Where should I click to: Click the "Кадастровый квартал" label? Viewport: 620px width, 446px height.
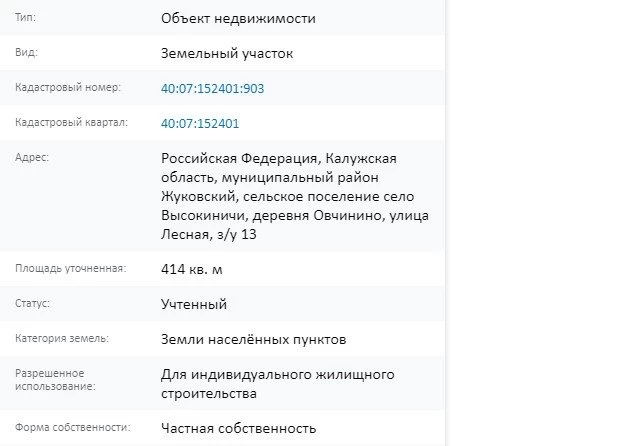point(71,123)
